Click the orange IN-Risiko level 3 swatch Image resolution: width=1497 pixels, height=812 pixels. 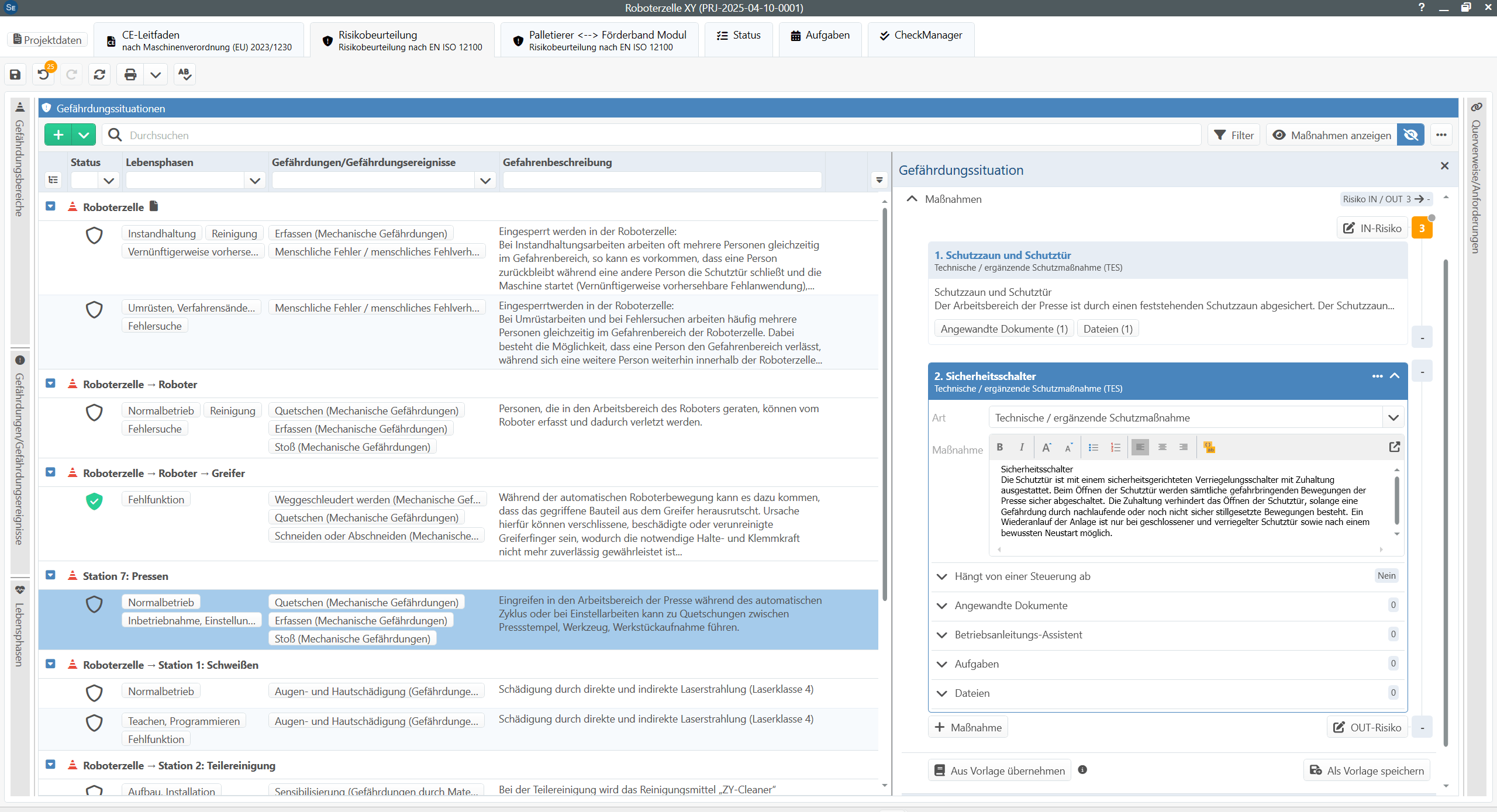click(x=1422, y=228)
